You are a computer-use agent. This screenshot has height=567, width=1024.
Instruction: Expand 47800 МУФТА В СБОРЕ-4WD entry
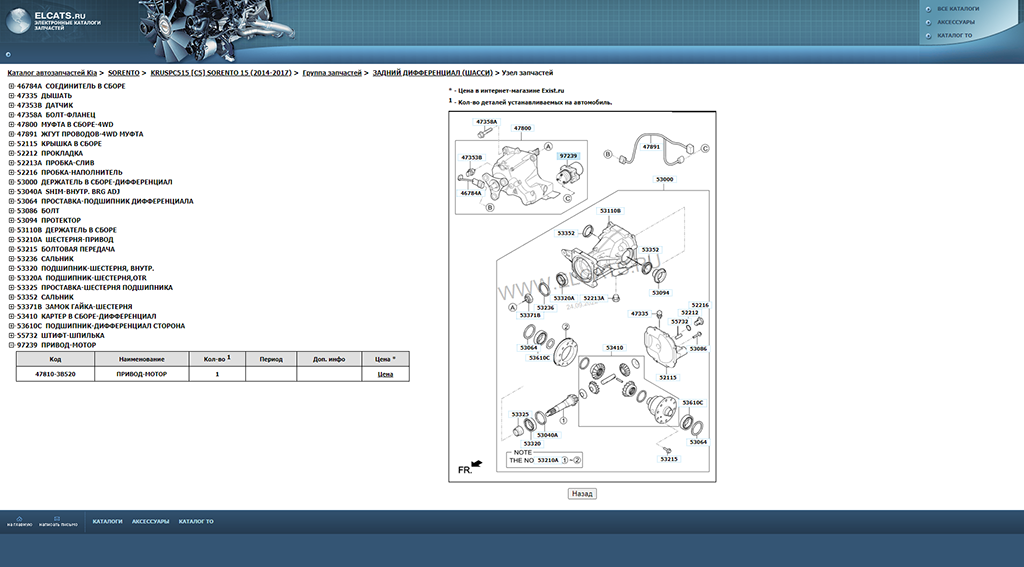pyautogui.click(x=11, y=124)
